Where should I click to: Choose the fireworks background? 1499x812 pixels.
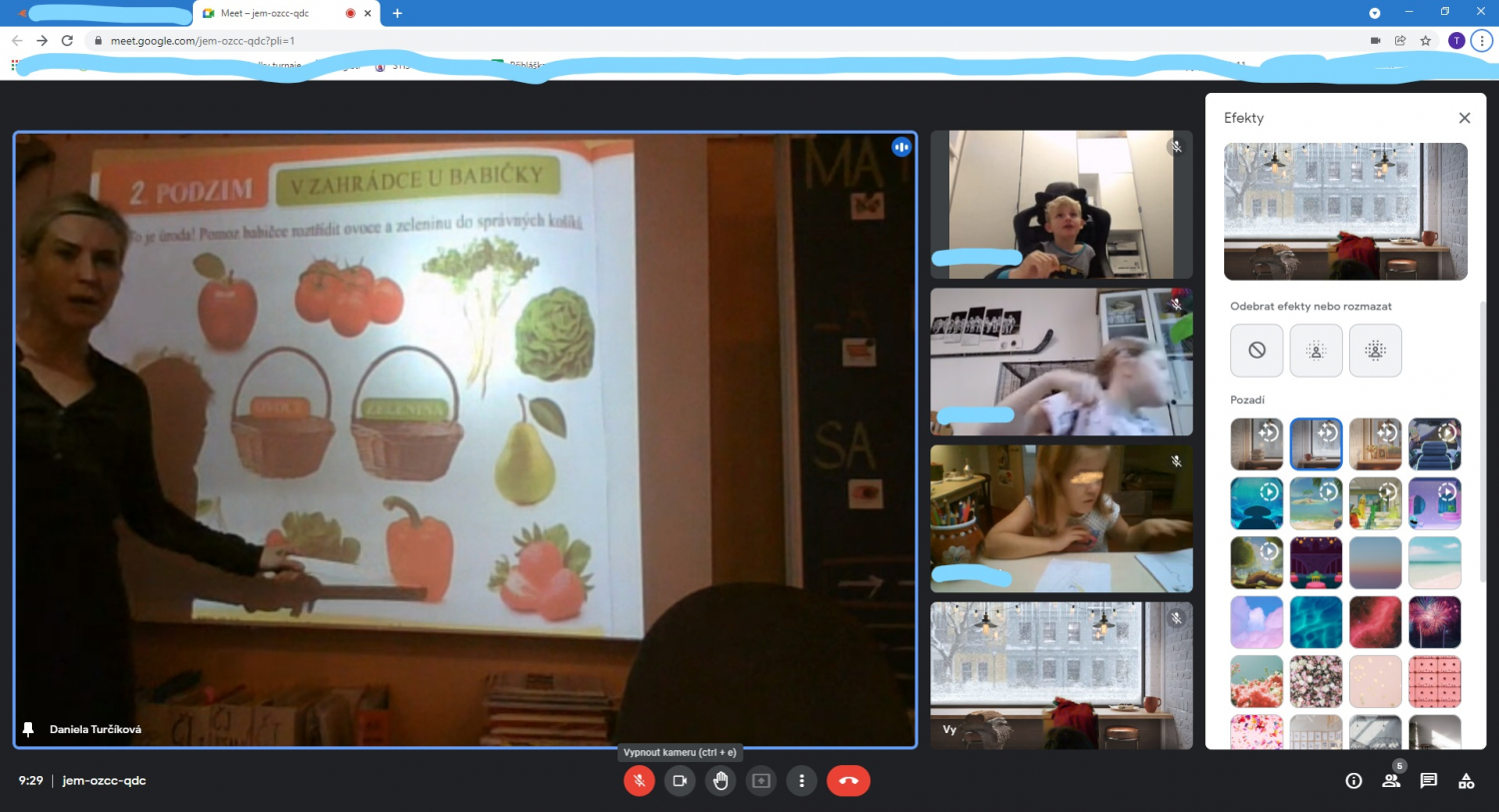point(1435,622)
